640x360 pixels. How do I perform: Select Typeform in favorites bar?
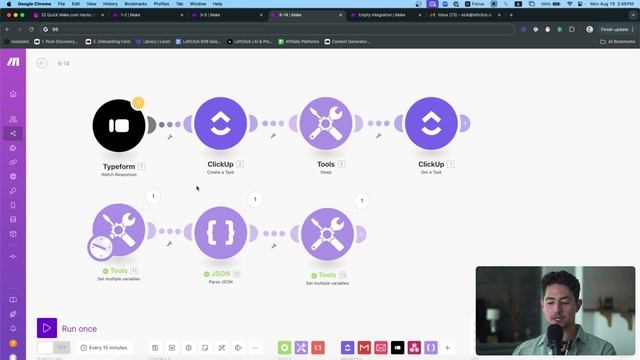pos(398,348)
